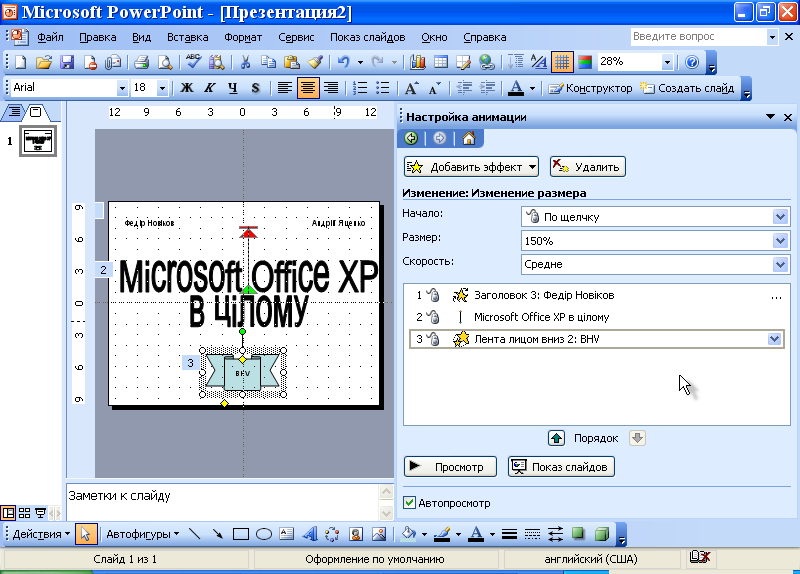800x574 pixels.
Task: Open the Размер dropdown showing 150%
Action: tap(780, 240)
